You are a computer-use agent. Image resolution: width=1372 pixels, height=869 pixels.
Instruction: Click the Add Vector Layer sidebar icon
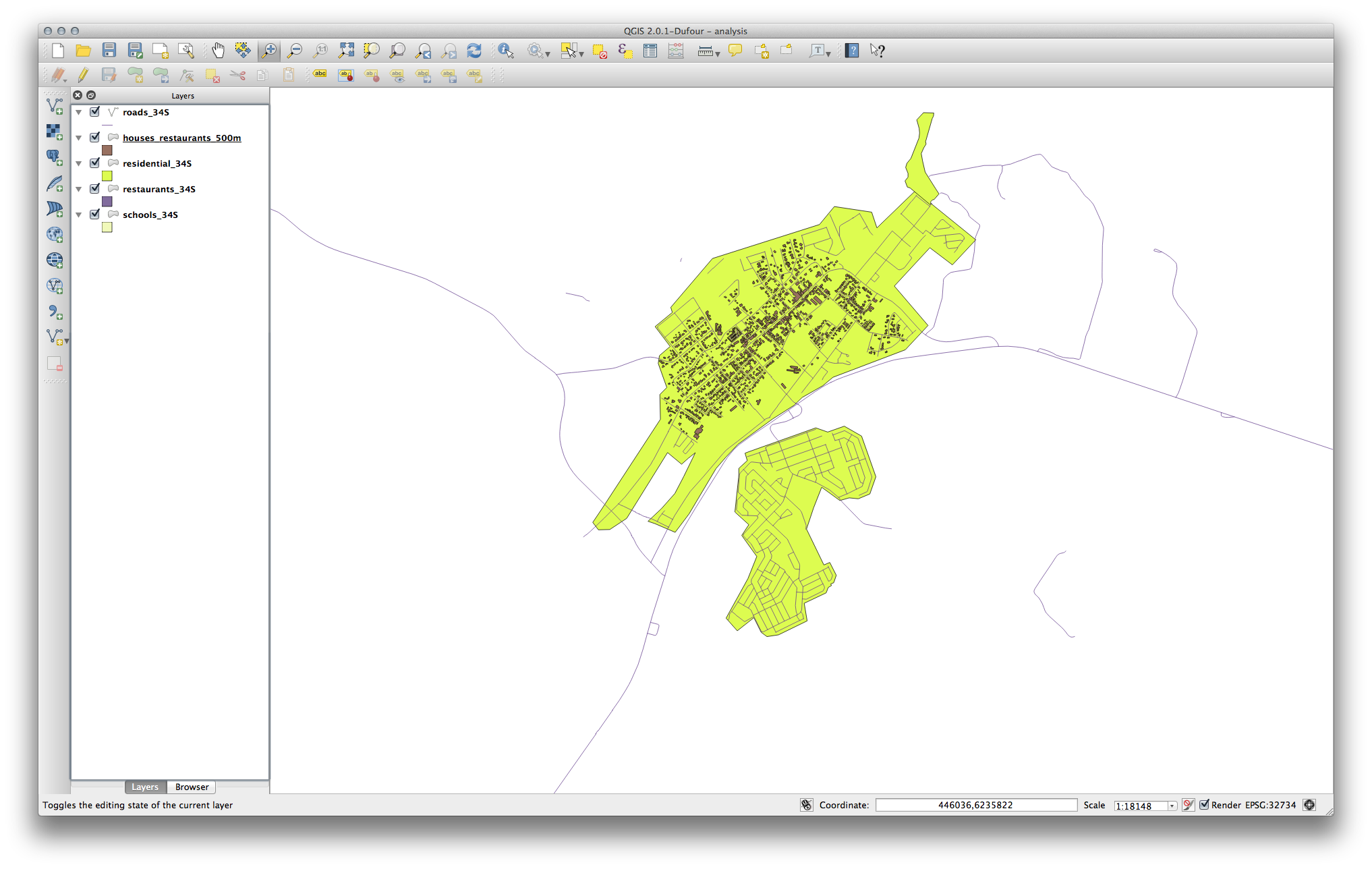(55, 106)
